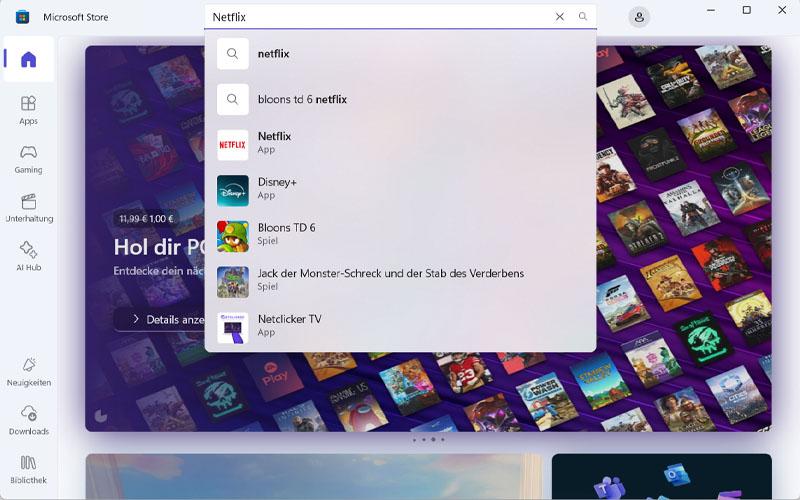Screen dimensions: 800x500
Task: Click the Jack der Monster-Schreck icon
Action: tap(233, 282)
